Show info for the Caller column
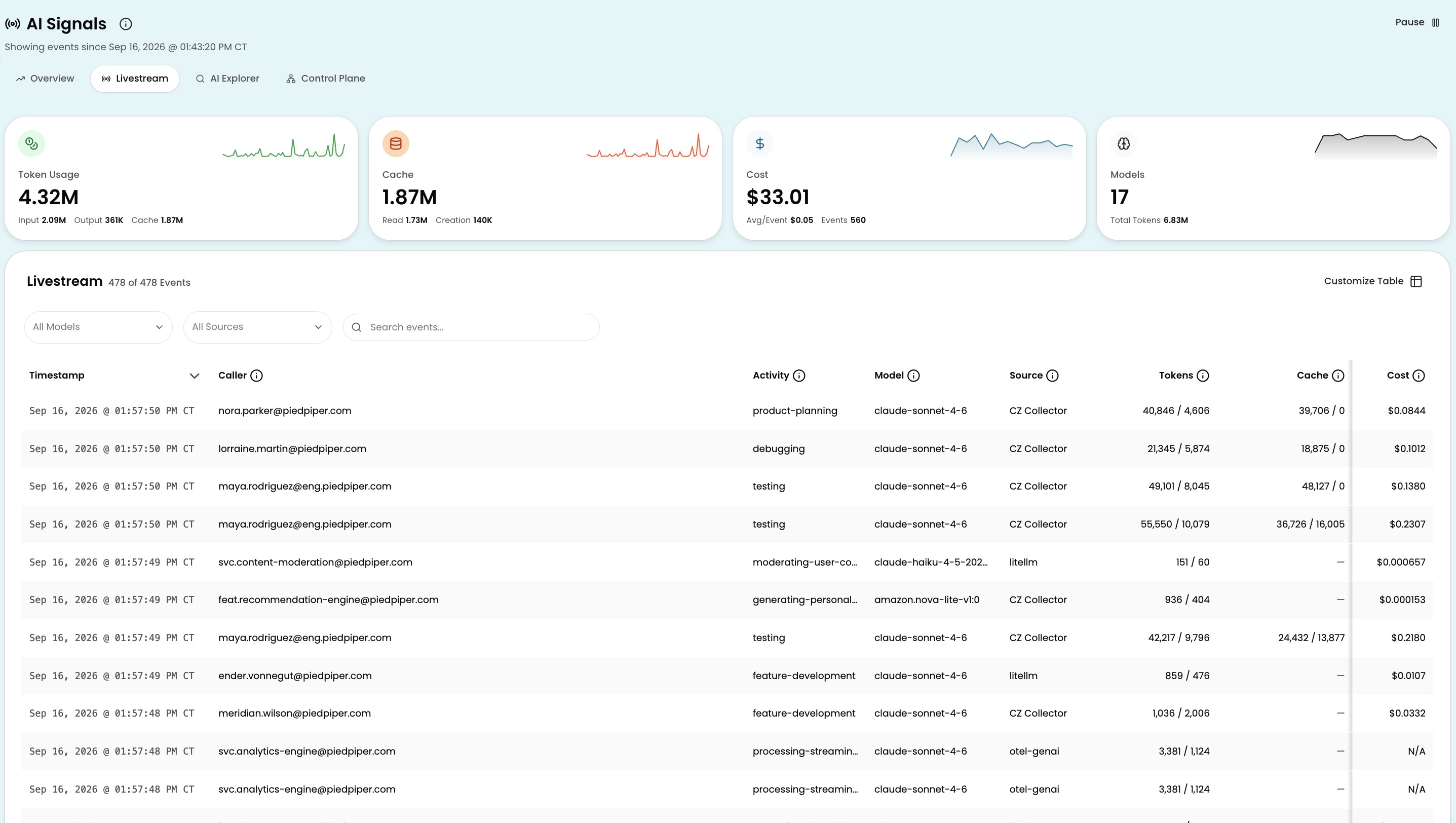The width and height of the screenshot is (1456, 823). [257, 376]
